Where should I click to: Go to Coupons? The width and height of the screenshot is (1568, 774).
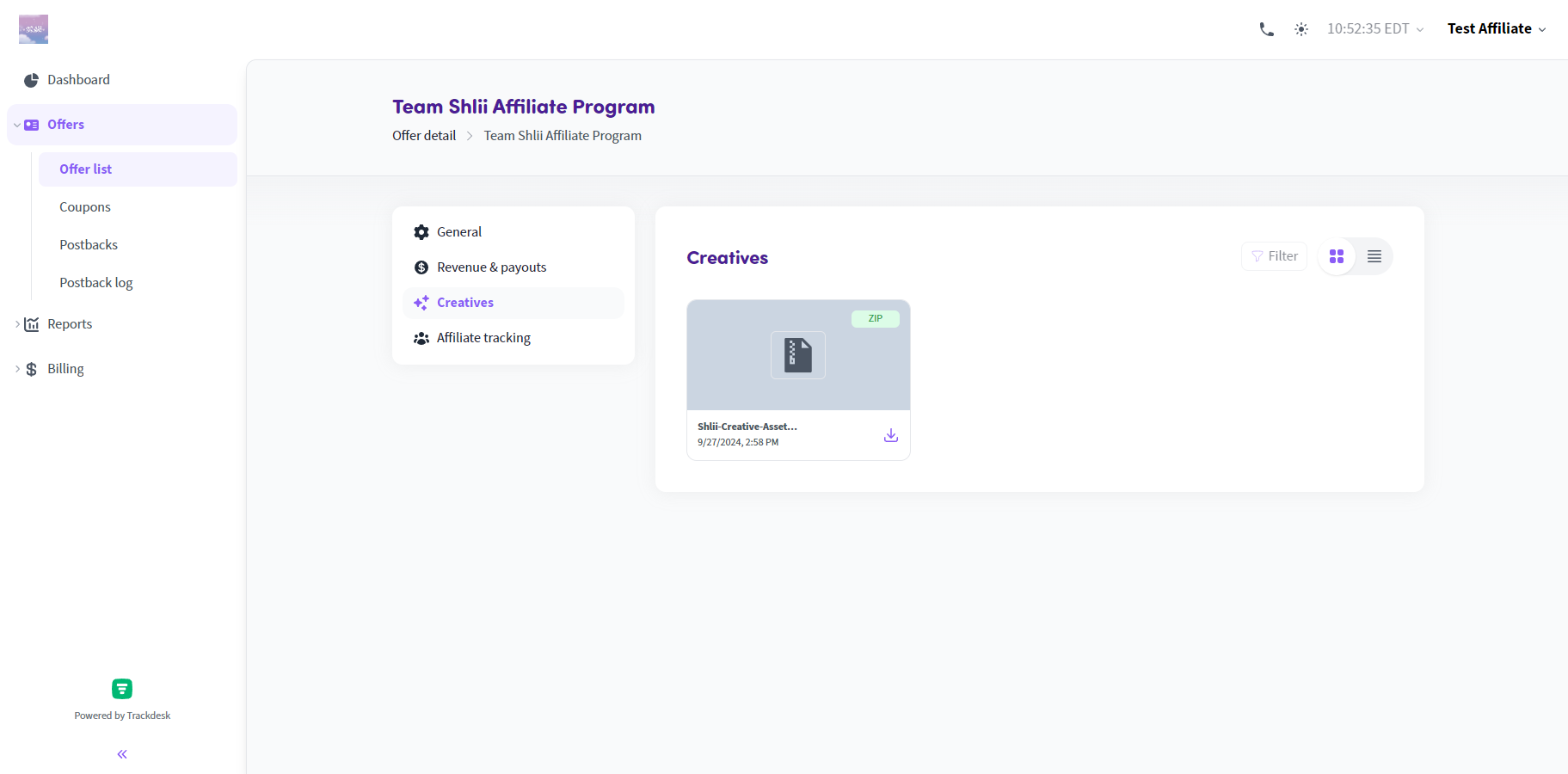(138, 207)
